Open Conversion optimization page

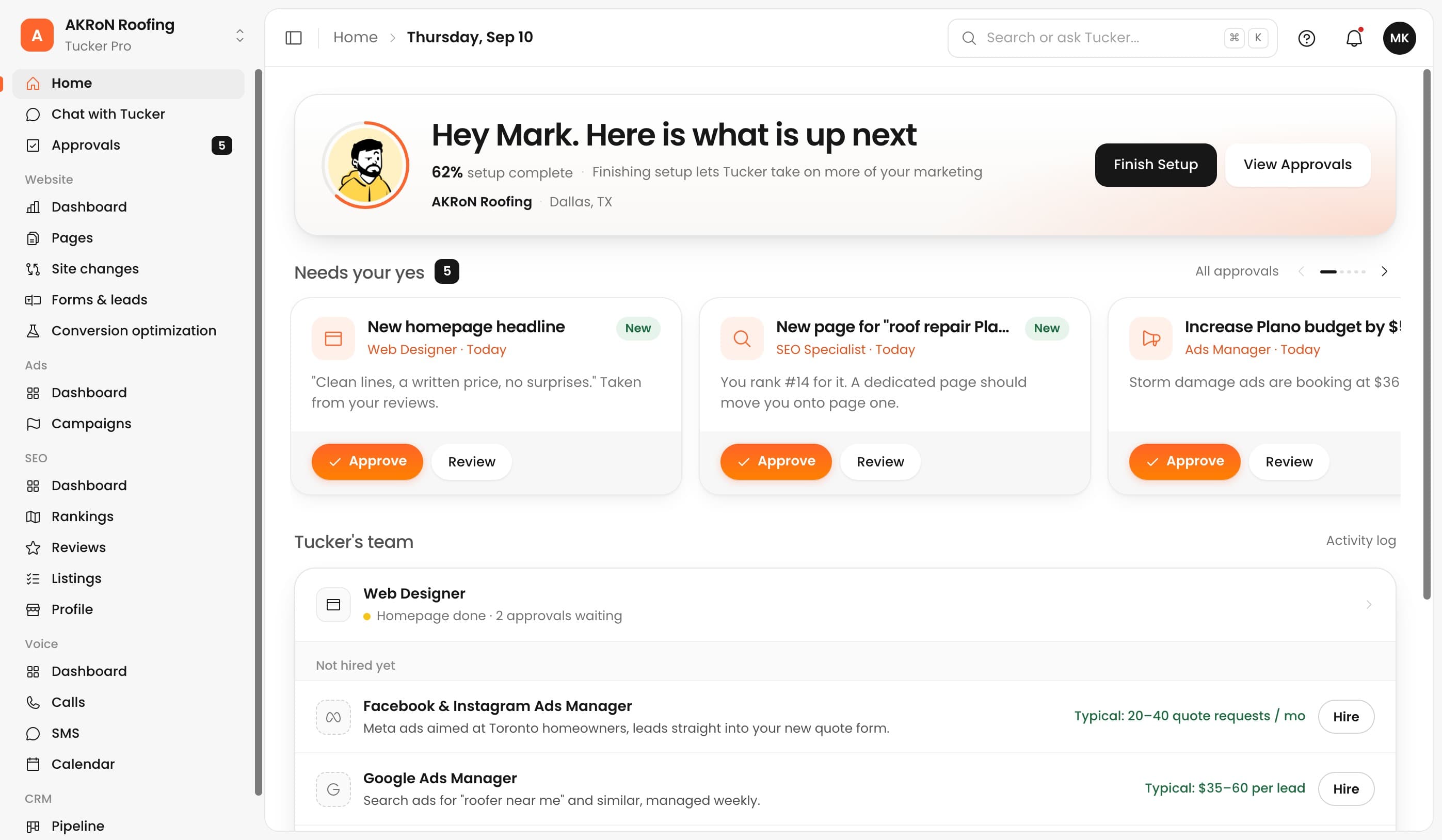coord(128,331)
